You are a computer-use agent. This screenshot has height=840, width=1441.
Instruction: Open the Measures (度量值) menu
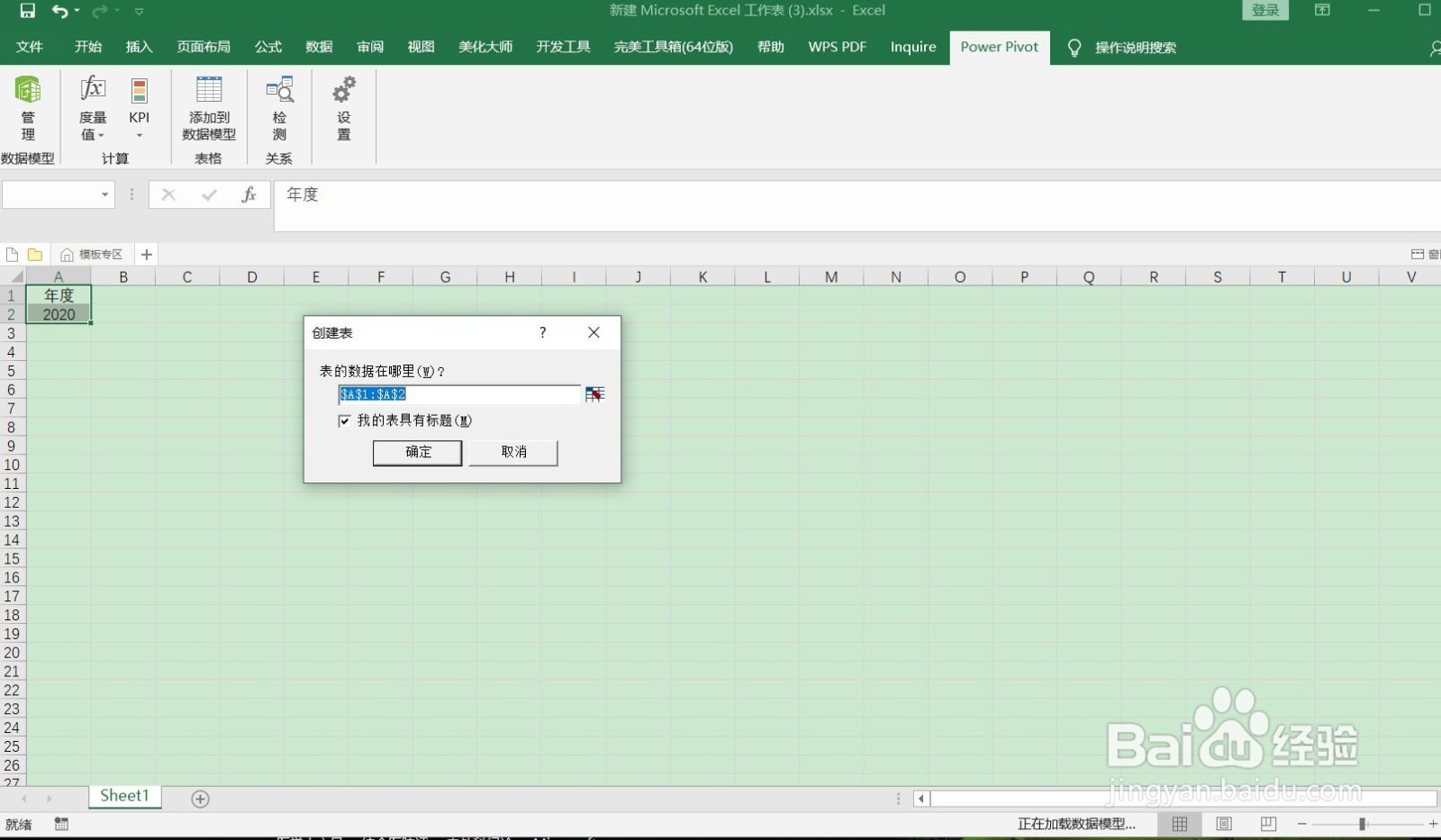click(x=92, y=109)
